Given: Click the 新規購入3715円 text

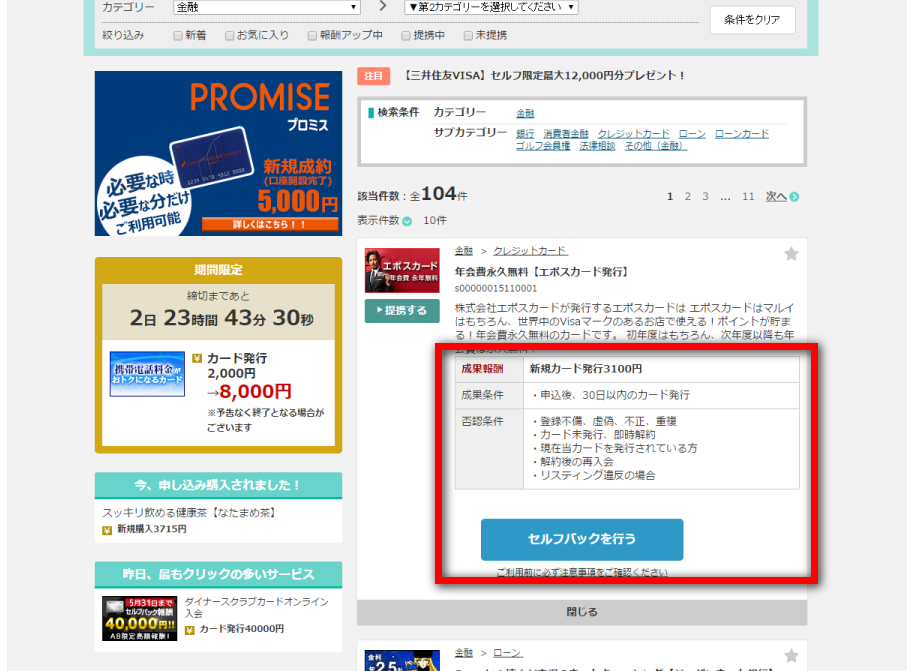Looking at the screenshot, I should click(x=152, y=529).
